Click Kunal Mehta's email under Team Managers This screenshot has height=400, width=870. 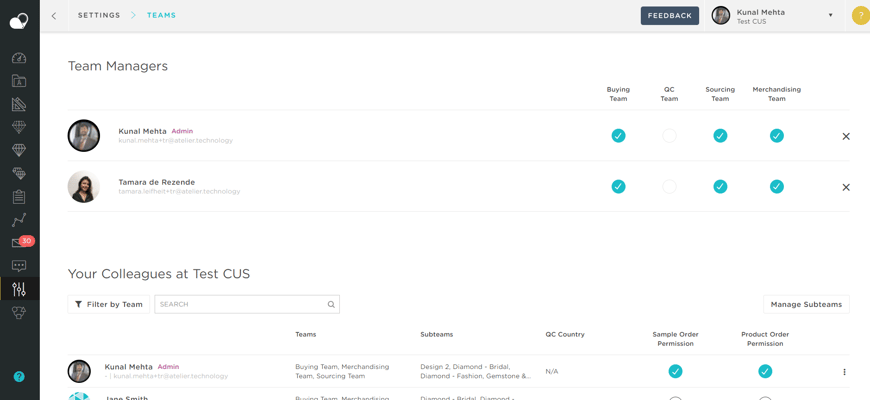pyautogui.click(x=175, y=140)
